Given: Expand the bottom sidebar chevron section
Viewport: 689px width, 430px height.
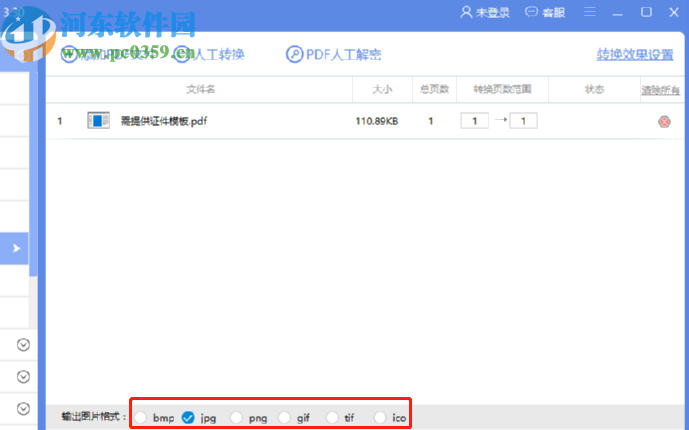Looking at the screenshot, I should [x=23, y=409].
